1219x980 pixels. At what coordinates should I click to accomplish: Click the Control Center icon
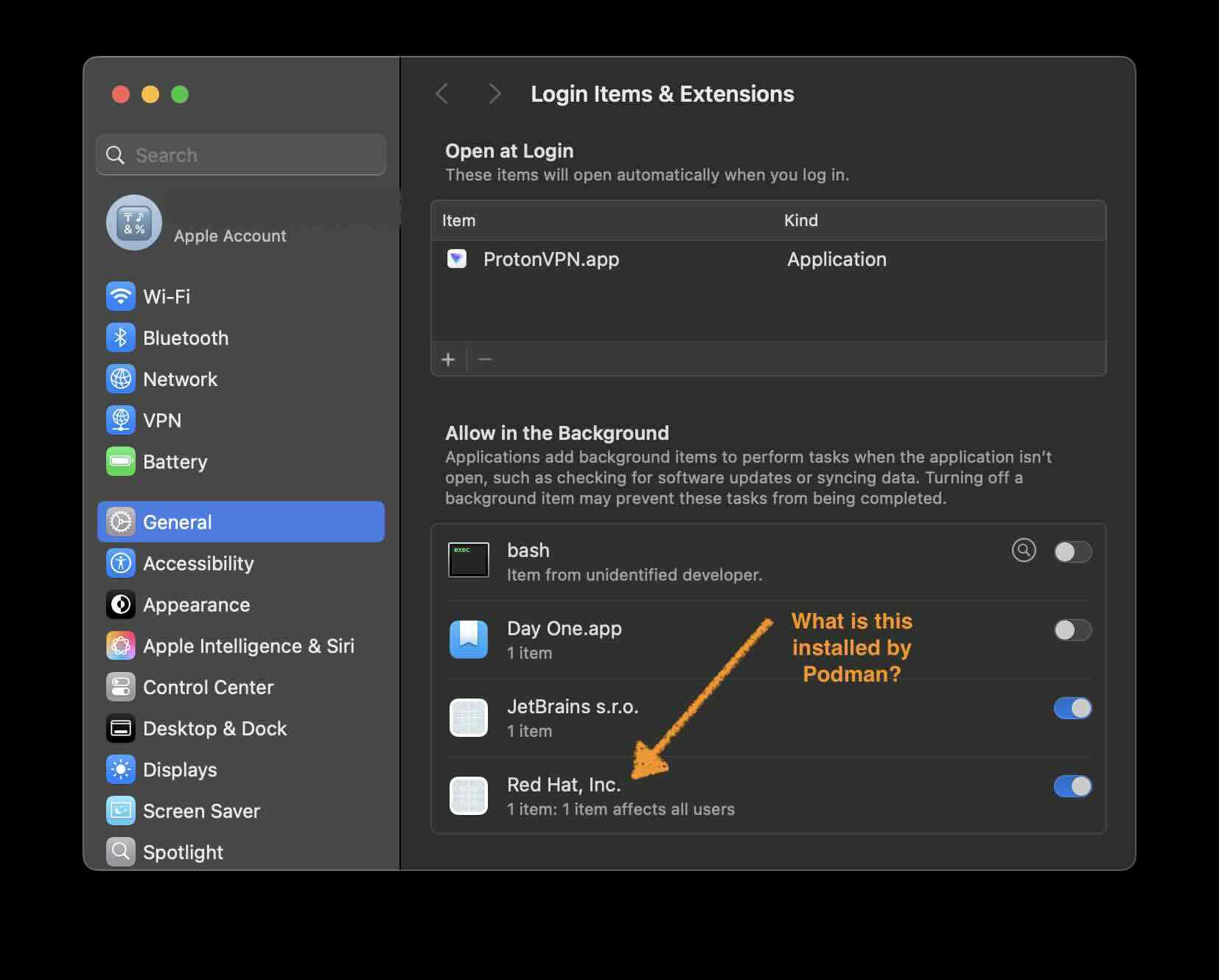(x=121, y=687)
